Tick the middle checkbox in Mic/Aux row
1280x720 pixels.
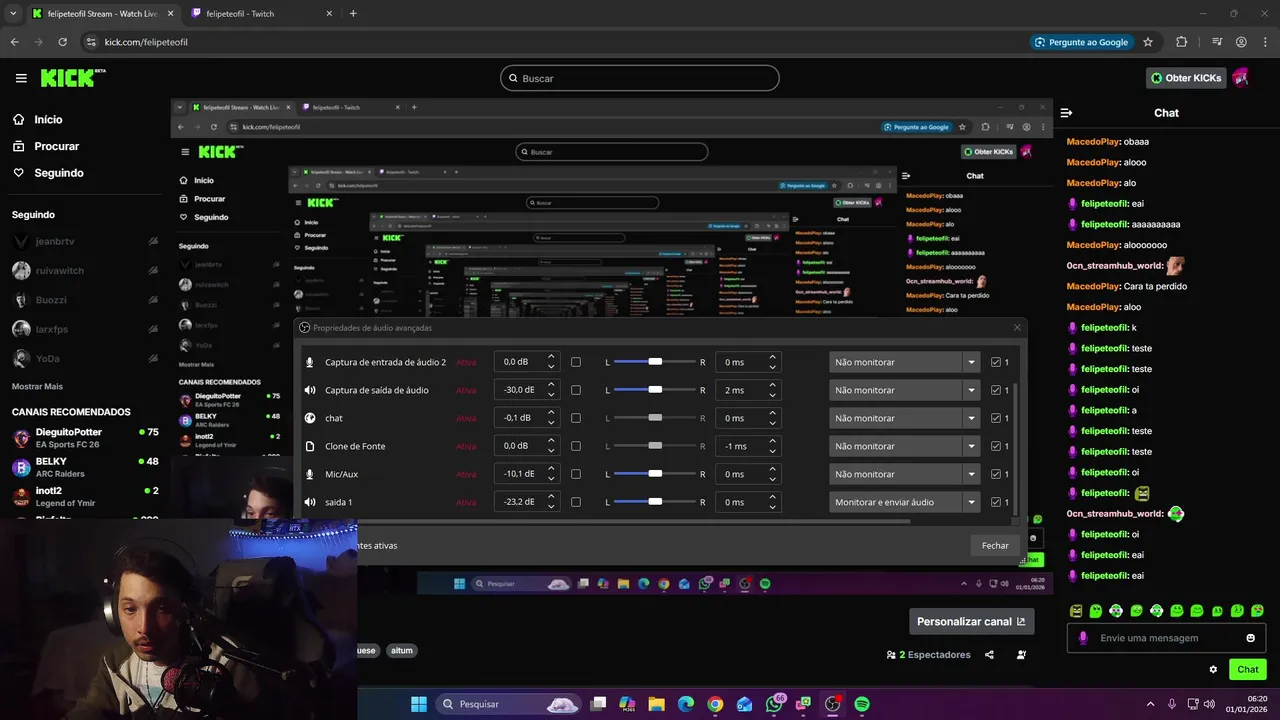click(575, 474)
